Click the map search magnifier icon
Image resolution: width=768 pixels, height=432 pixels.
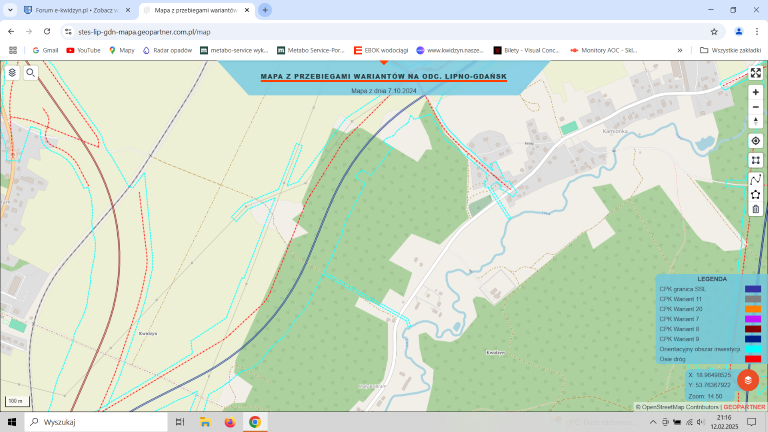pyautogui.click(x=31, y=72)
